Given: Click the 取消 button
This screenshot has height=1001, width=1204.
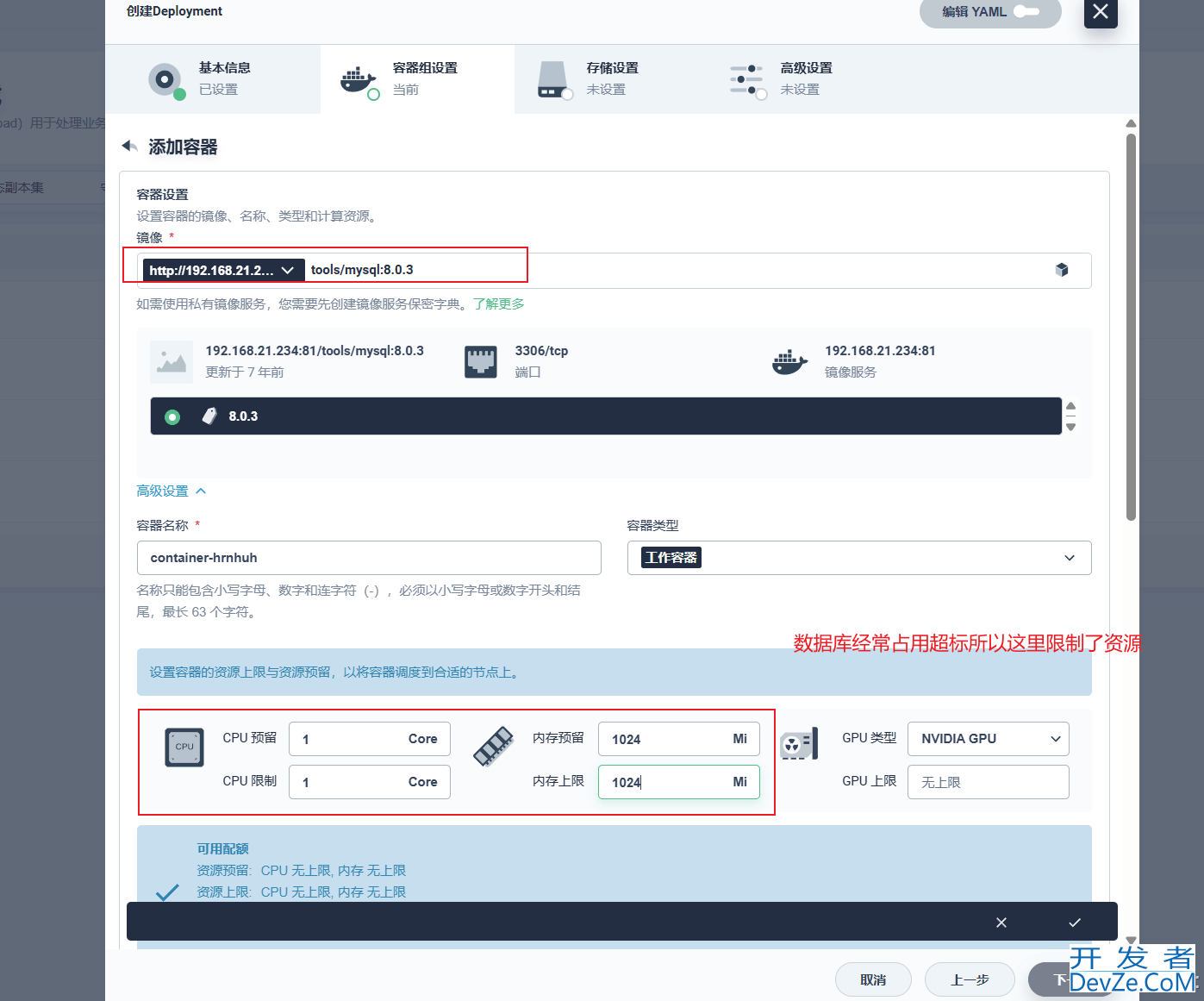Looking at the screenshot, I should 873,979.
